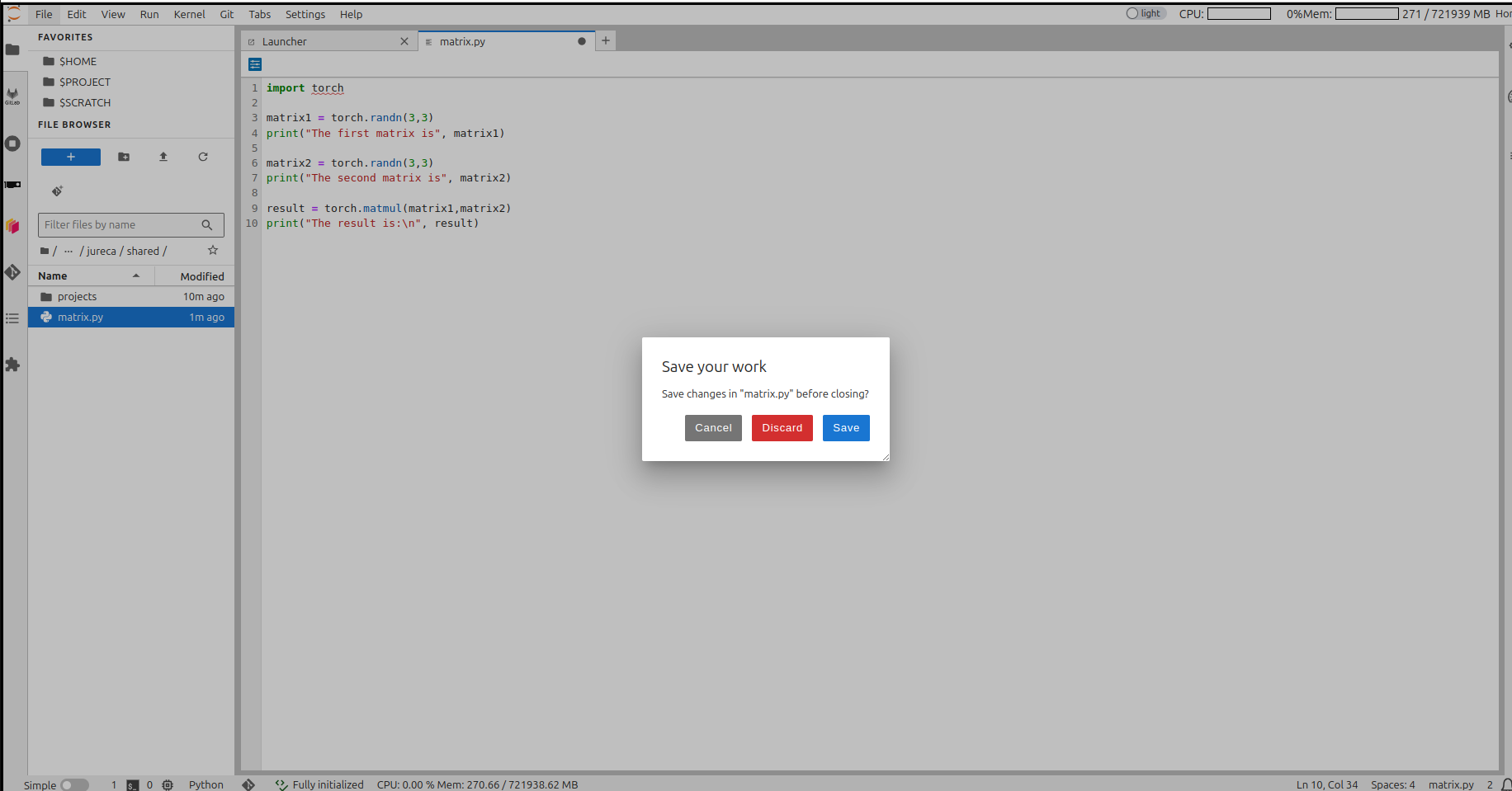Open the extension manager puzzle icon
Viewport: 1512px width, 791px height.
point(12,365)
